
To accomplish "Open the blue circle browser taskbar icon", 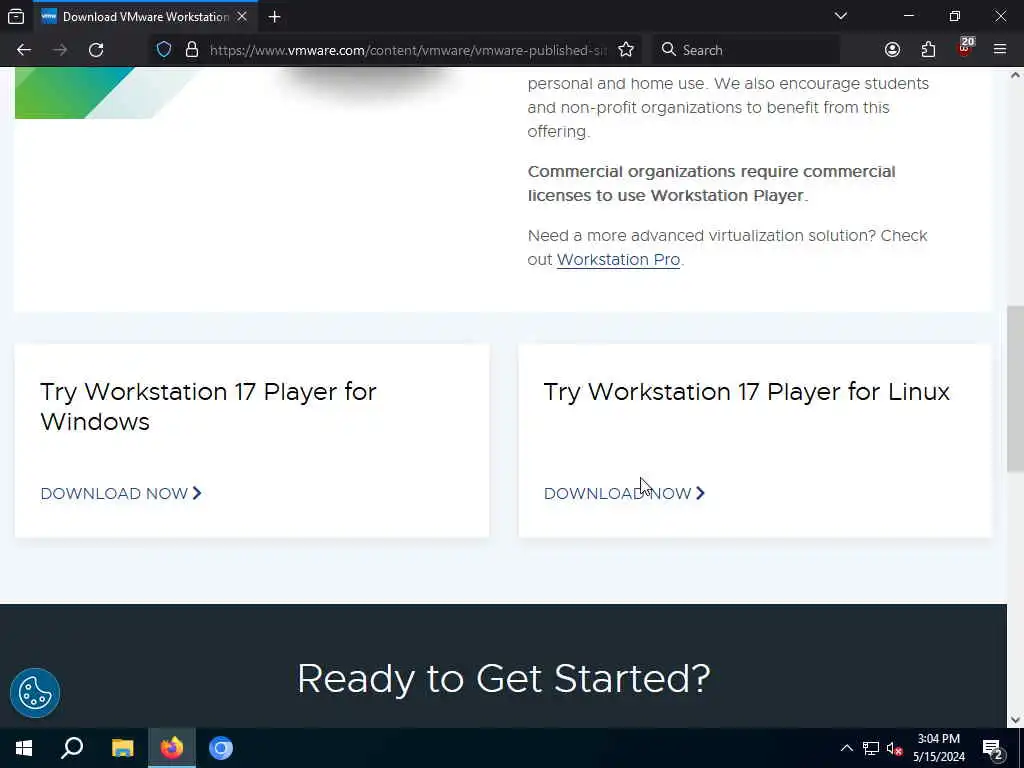I will (x=221, y=748).
